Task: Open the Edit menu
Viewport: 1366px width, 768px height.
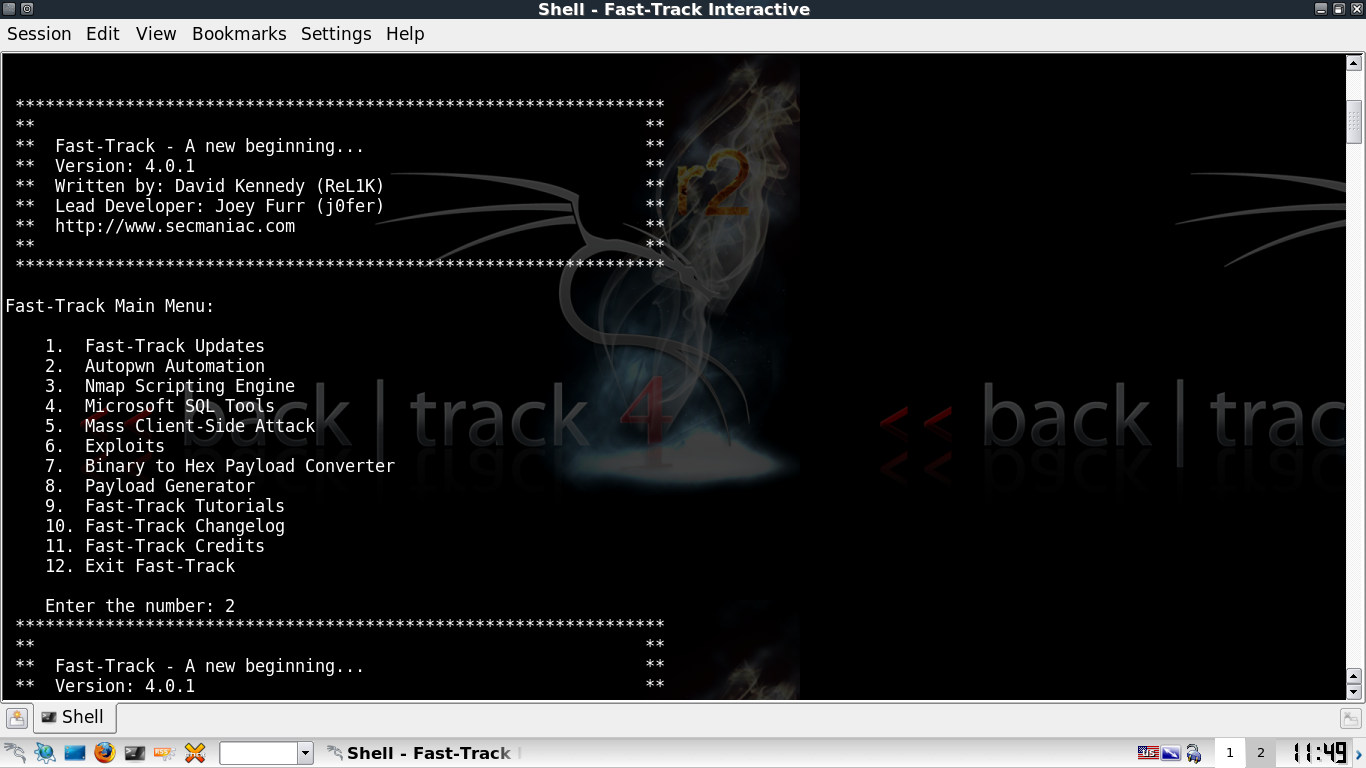Action: coord(103,34)
